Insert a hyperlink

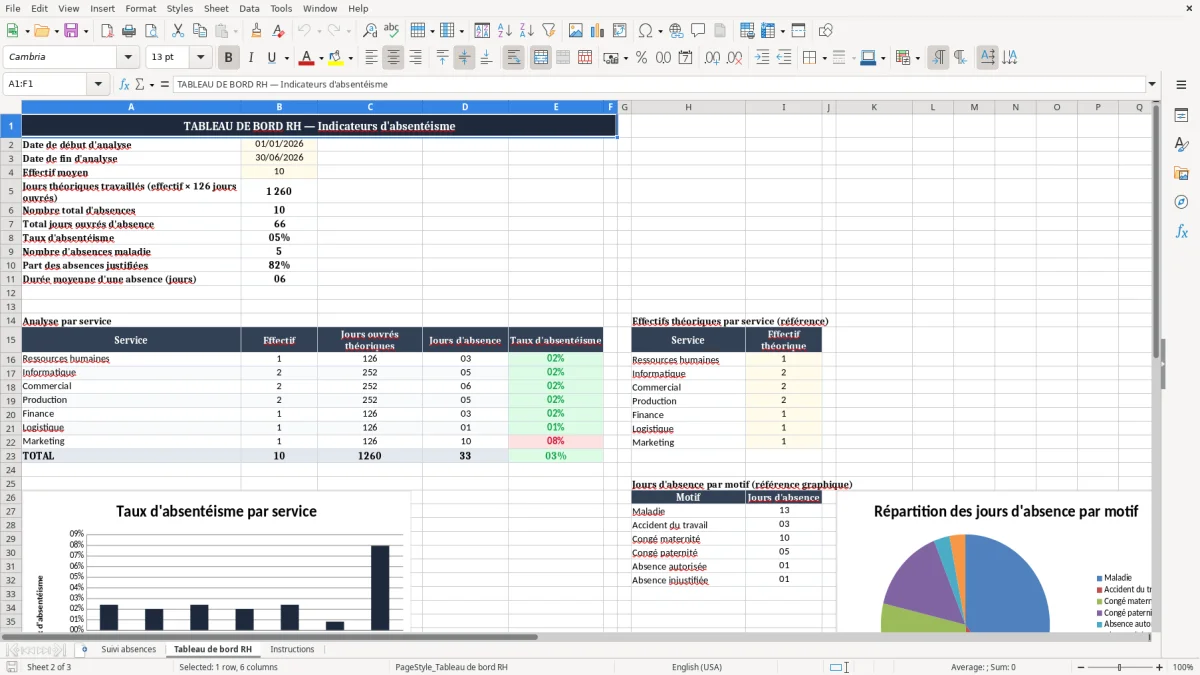click(676, 31)
